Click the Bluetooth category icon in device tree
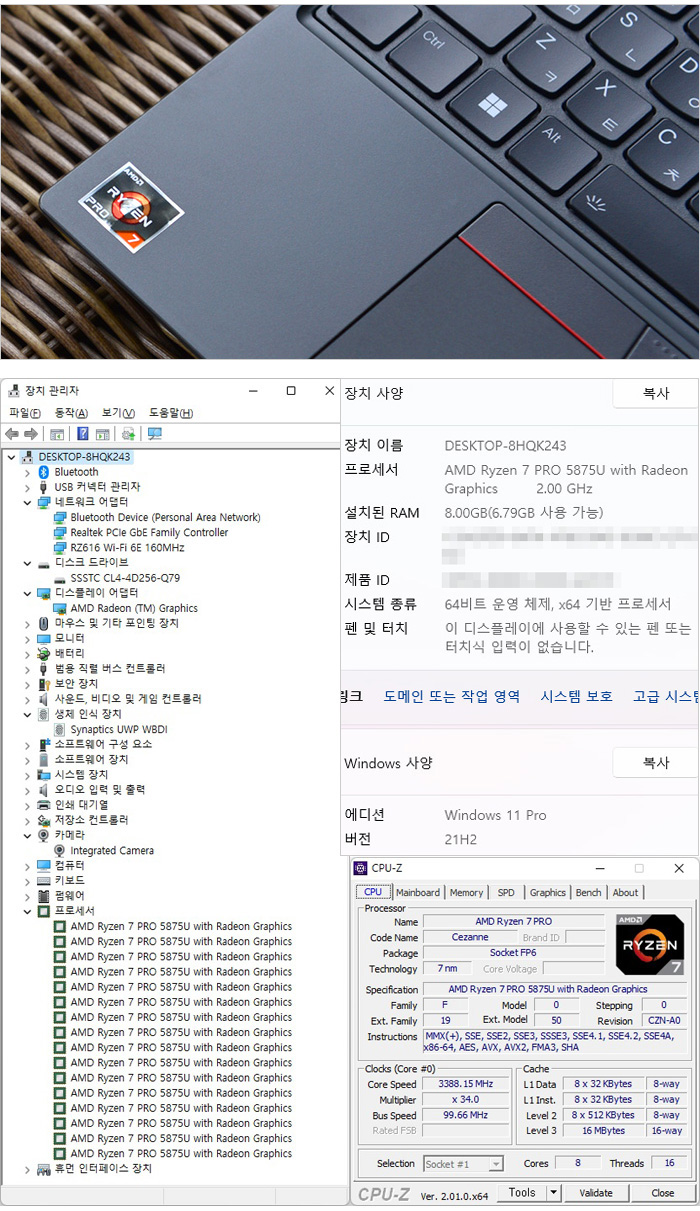 [x=44, y=472]
